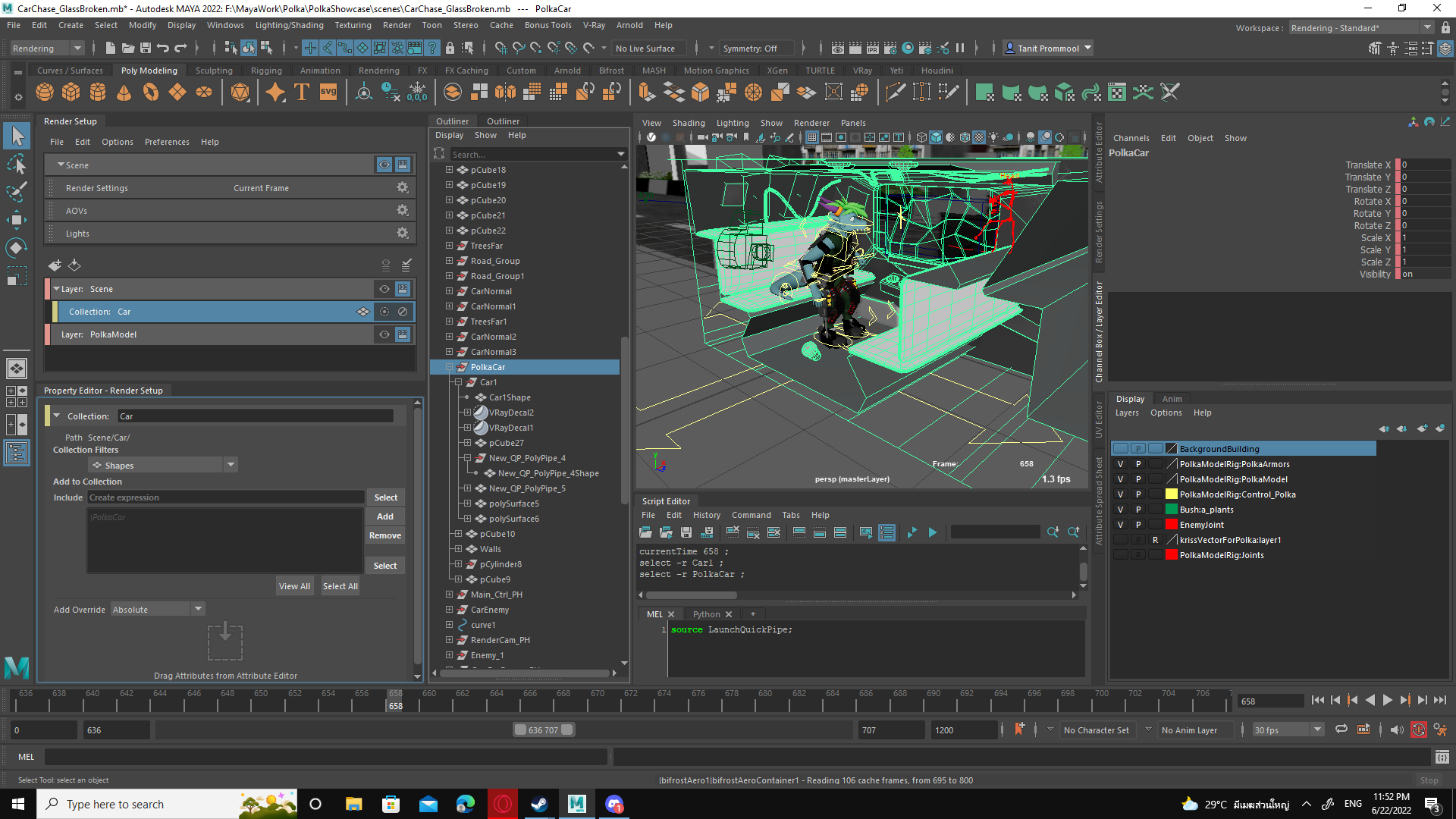This screenshot has width=1456, height=819.
Task: Open Opera browser from taskbar
Action: pyautogui.click(x=503, y=804)
